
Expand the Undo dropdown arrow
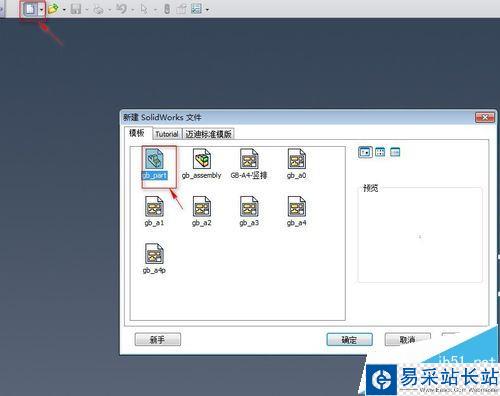[132, 10]
